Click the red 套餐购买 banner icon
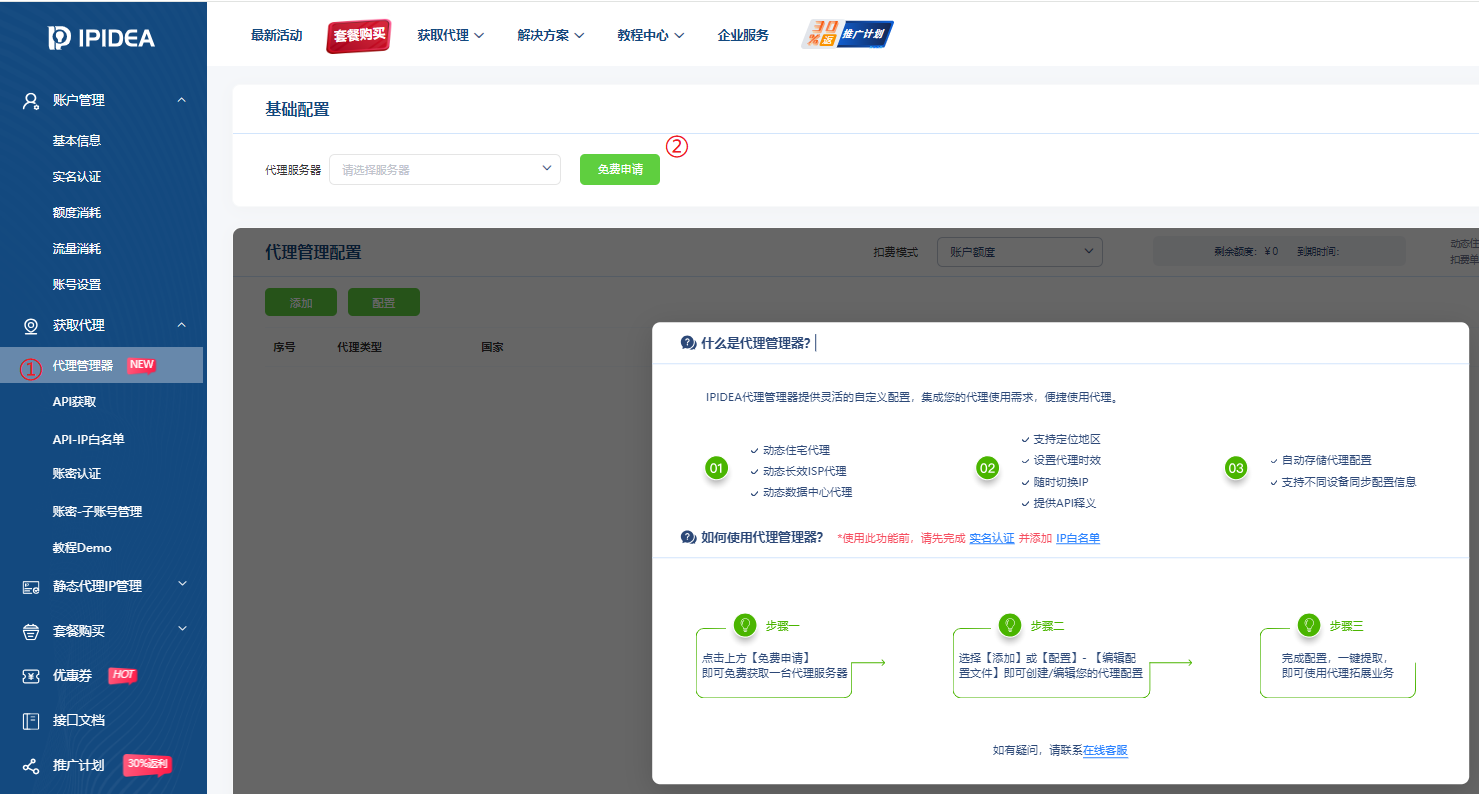Viewport: 1479px width, 794px height. [x=358, y=36]
